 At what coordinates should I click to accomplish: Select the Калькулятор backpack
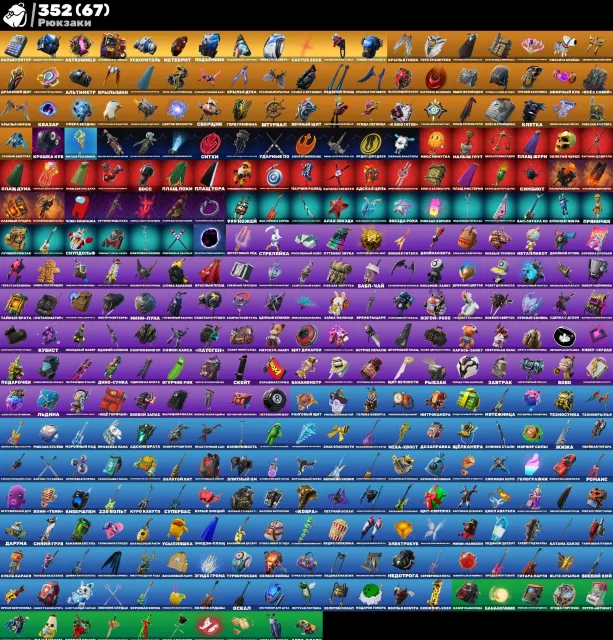(16, 47)
